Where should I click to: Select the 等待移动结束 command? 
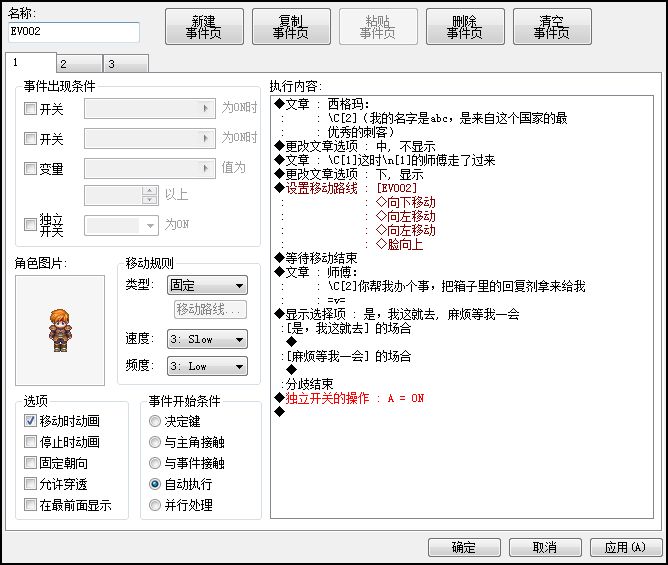[x=316, y=258]
